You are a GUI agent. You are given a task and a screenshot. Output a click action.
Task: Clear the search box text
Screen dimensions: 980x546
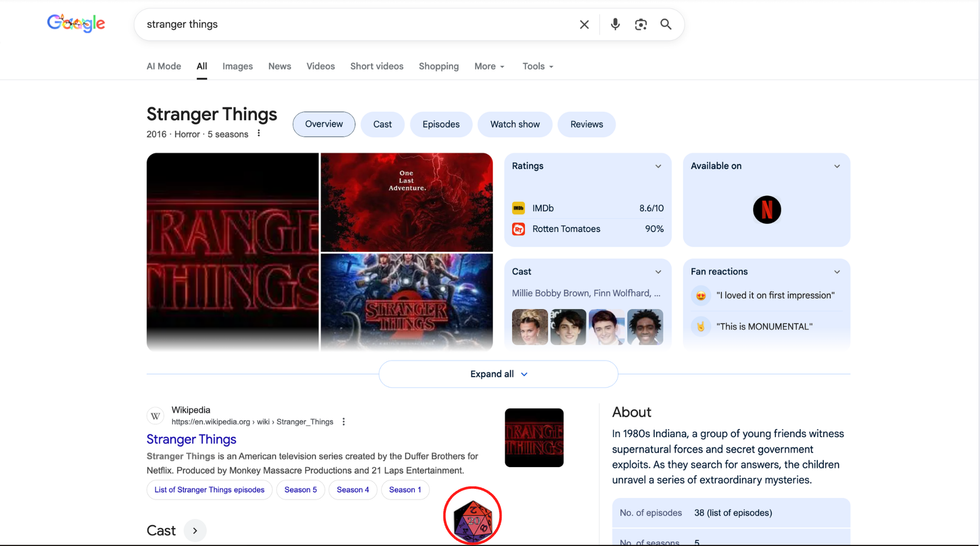584,25
